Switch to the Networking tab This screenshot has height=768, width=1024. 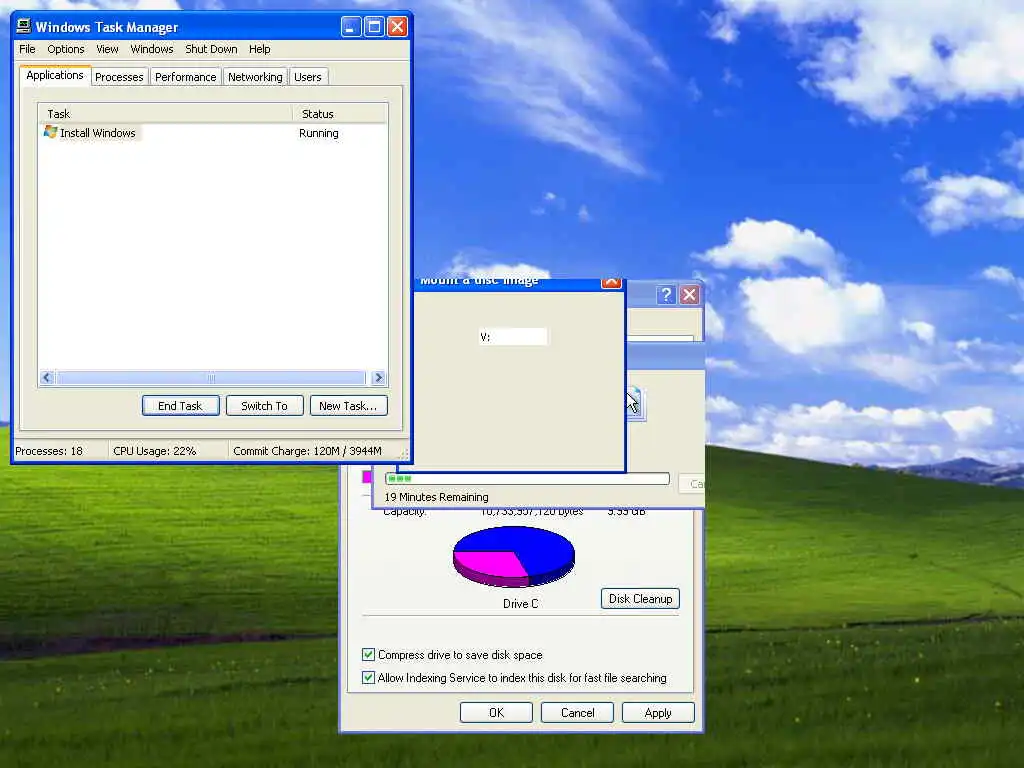coord(255,77)
